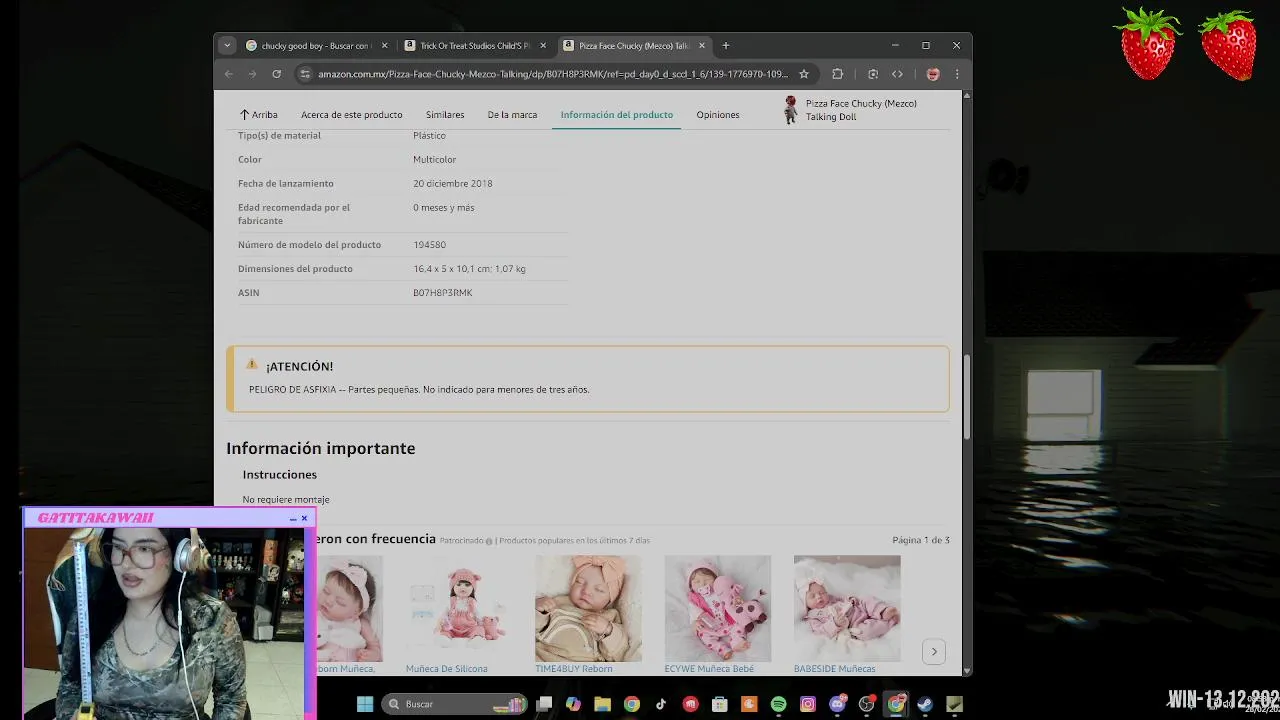Minimize the GATITAKAWAII webcam window
Image resolution: width=1280 pixels, height=720 pixels.
click(x=292, y=518)
